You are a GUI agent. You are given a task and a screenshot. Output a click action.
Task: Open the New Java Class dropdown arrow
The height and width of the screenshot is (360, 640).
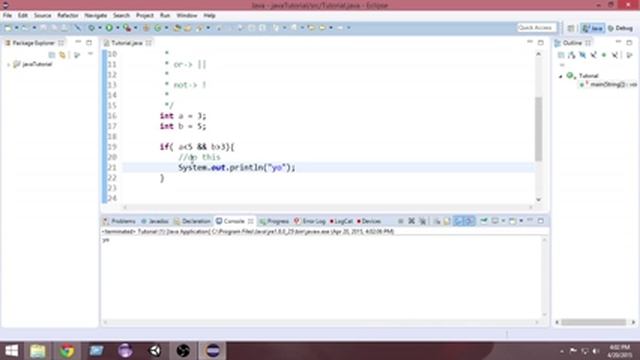pyautogui.click(x=166, y=28)
